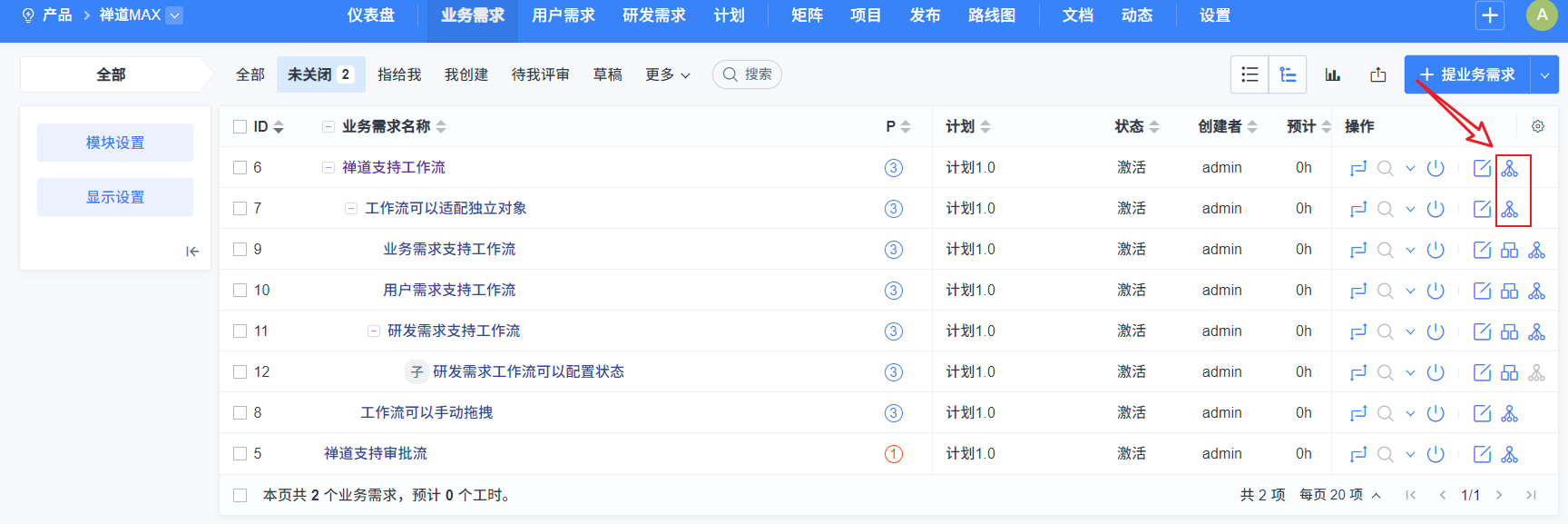Click the change icon for requirement 6
1568x524 pixels.
click(1357, 168)
